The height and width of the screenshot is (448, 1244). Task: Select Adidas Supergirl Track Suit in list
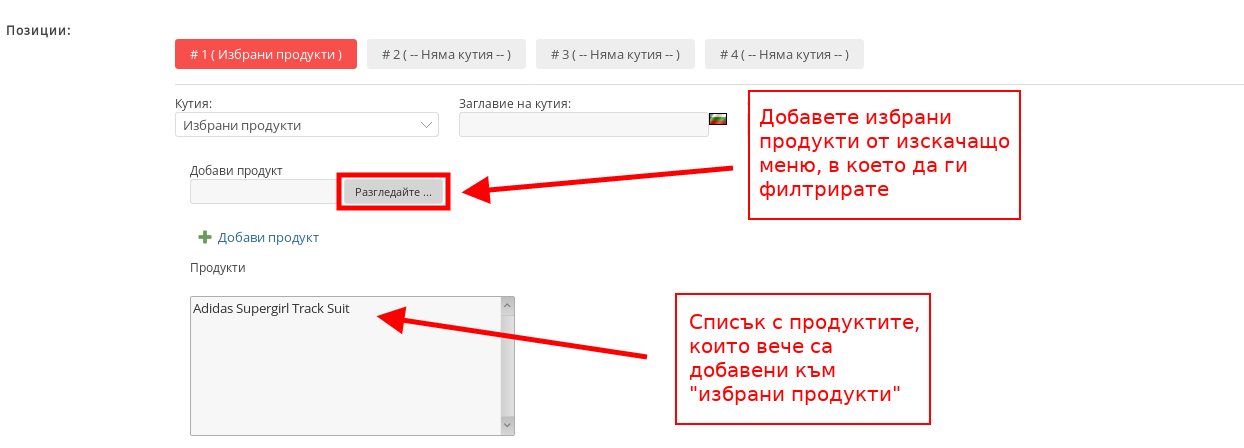pos(271,309)
